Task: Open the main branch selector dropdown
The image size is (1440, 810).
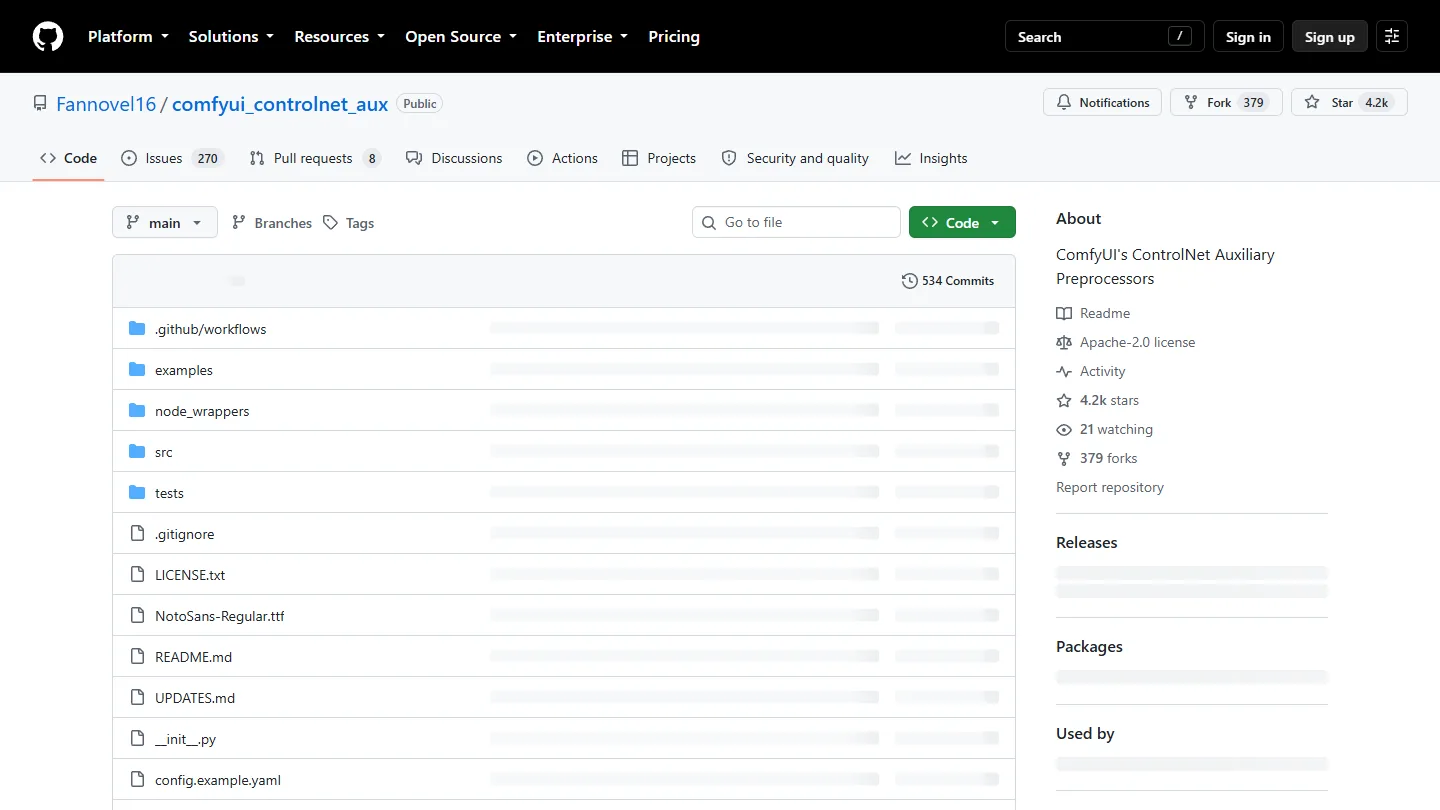Action: pos(165,222)
